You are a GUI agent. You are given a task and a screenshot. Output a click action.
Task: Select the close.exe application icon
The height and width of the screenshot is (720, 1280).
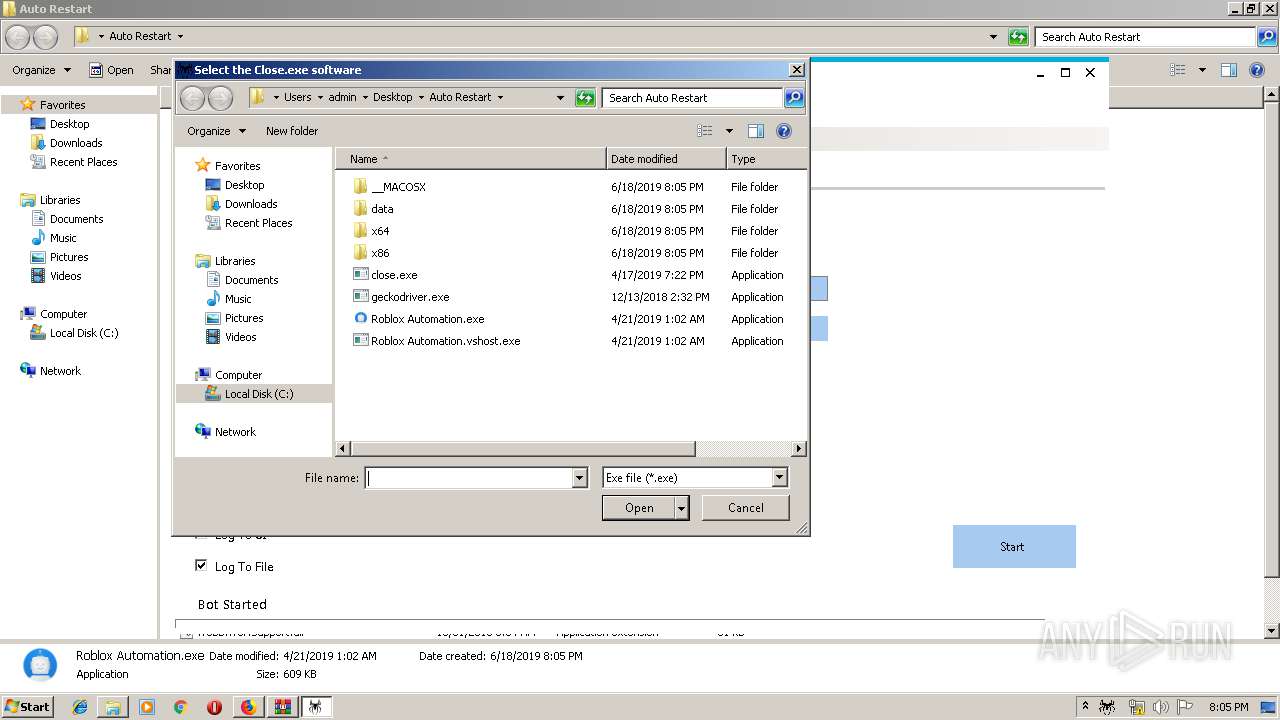point(360,274)
